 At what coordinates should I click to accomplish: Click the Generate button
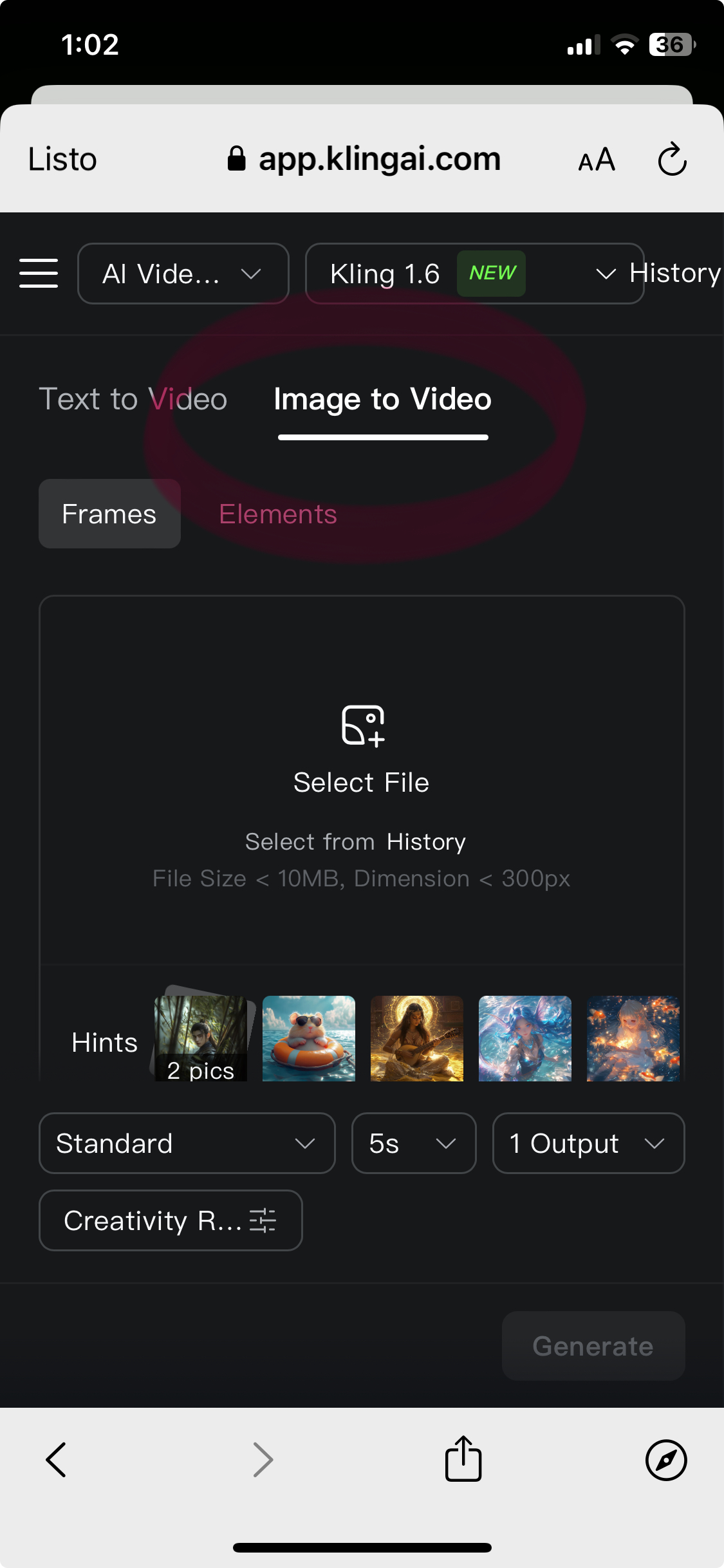593,1346
